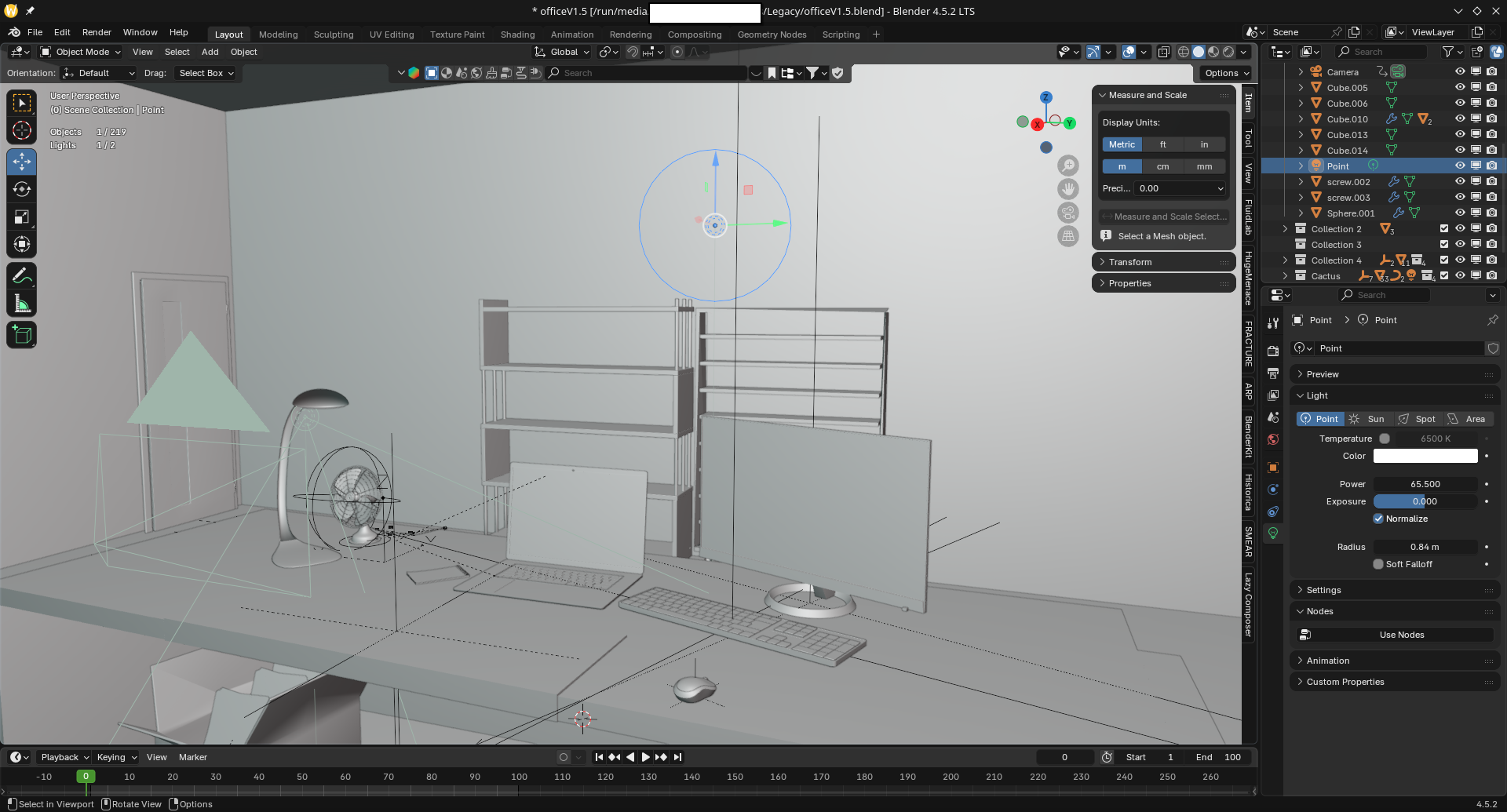Expand the Custom Properties section

tap(1345, 682)
